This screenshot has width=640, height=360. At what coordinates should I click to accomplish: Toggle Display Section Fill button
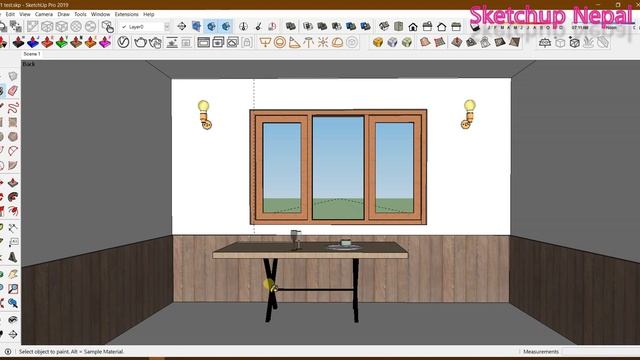226,27
